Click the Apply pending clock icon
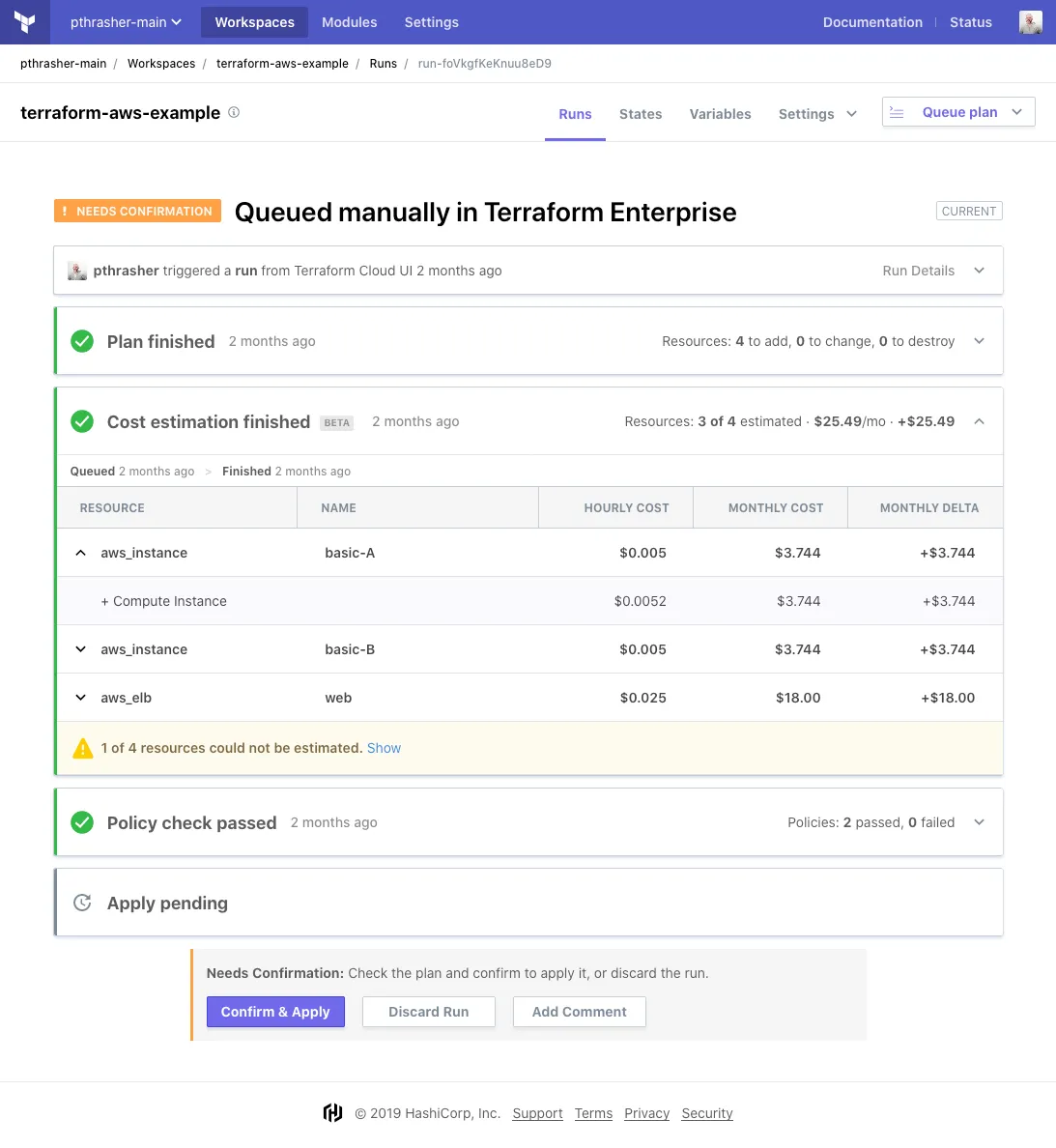This screenshot has width=1056, height=1148. pyautogui.click(x=82, y=903)
